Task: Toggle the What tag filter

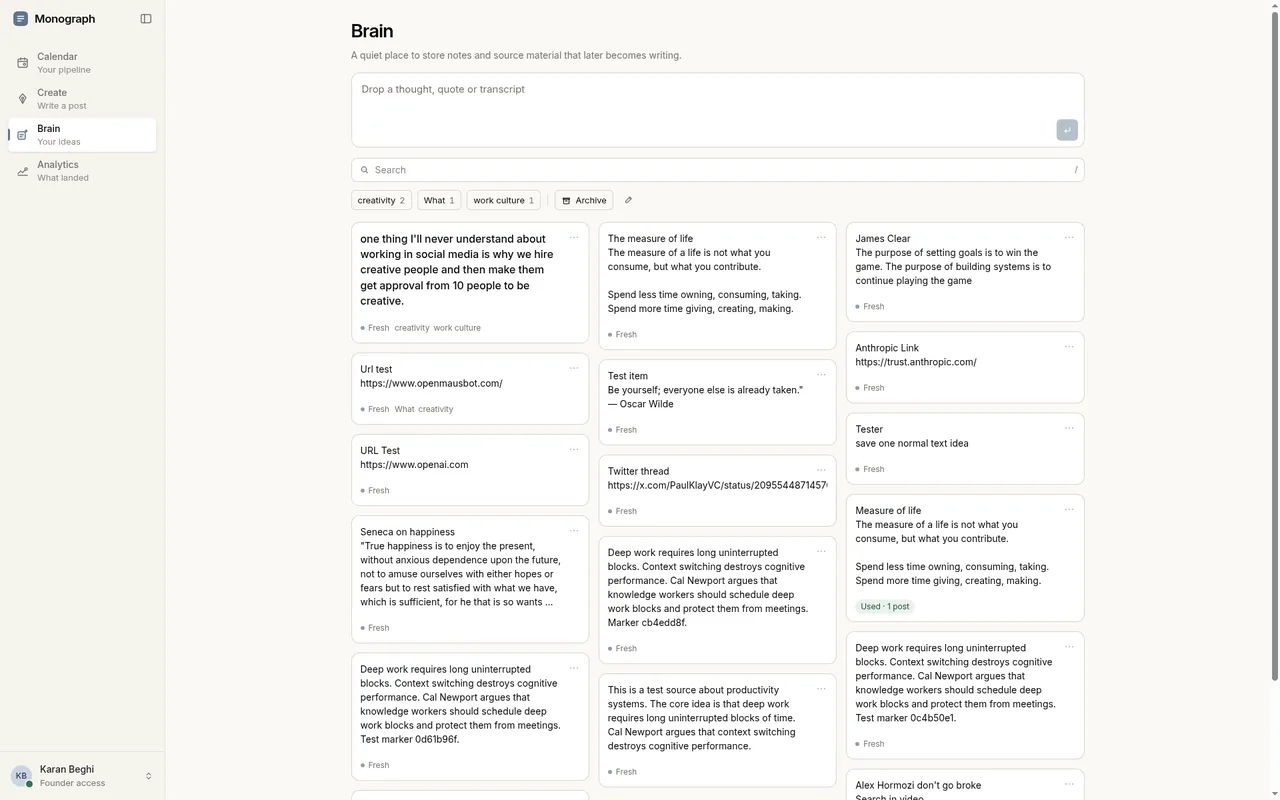Action: (439, 200)
